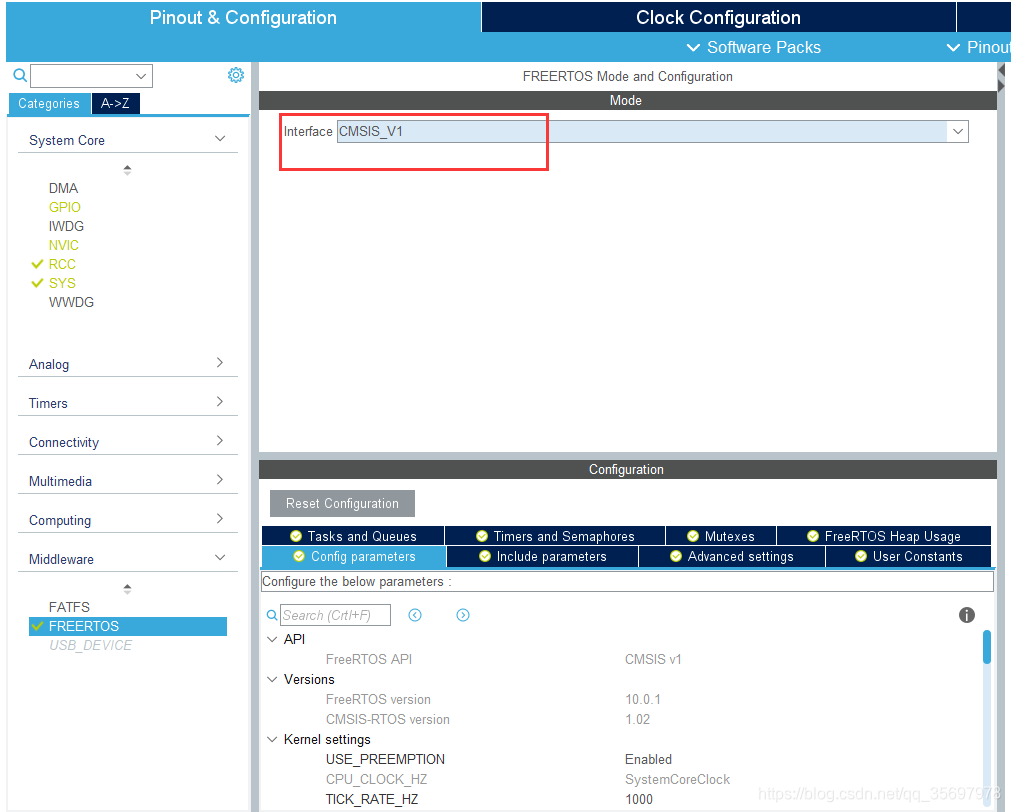Click the next-match arrow beside the parameter search

[462, 614]
